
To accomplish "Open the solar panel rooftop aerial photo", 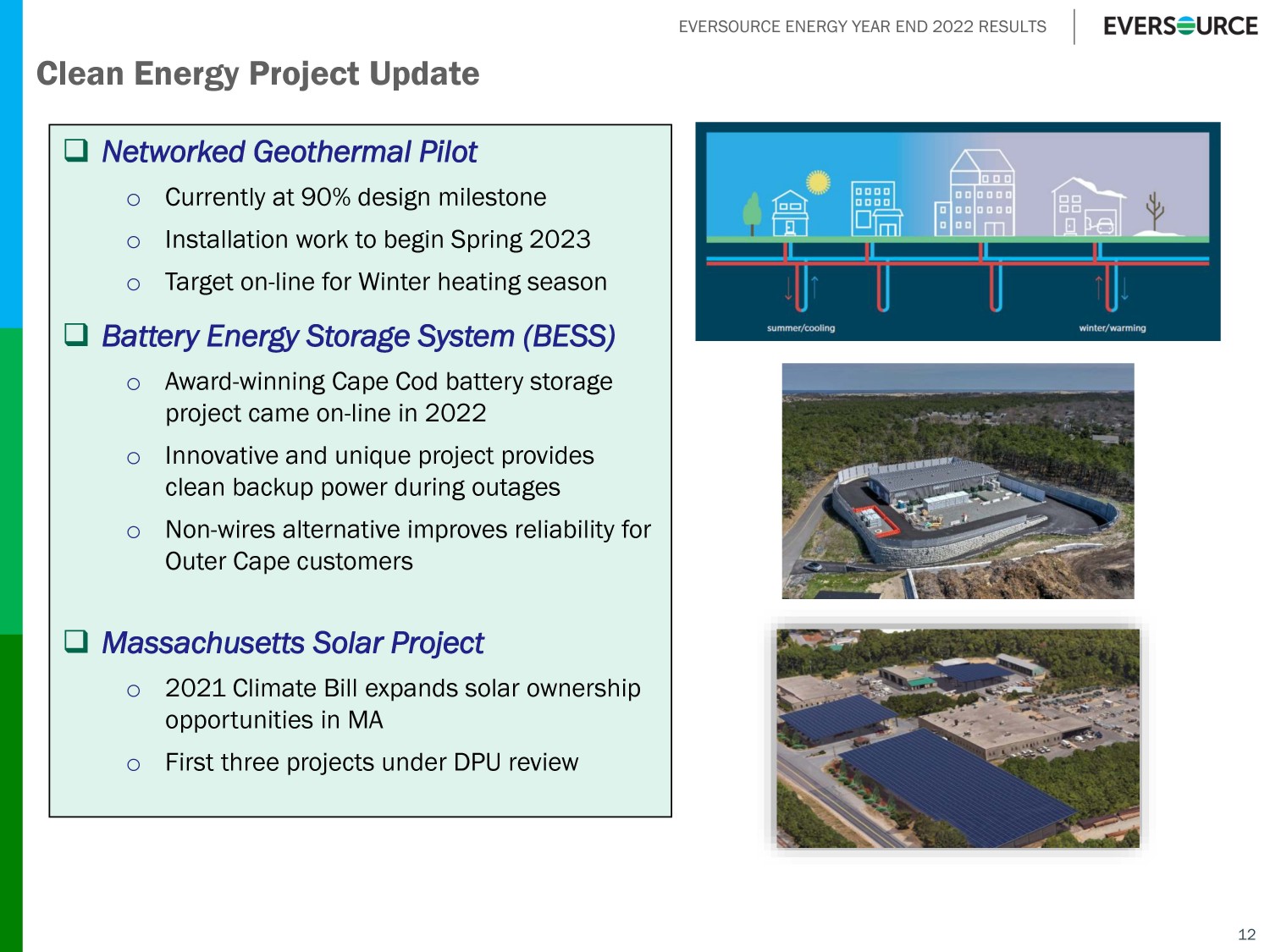I will pyautogui.click(x=957, y=738).
